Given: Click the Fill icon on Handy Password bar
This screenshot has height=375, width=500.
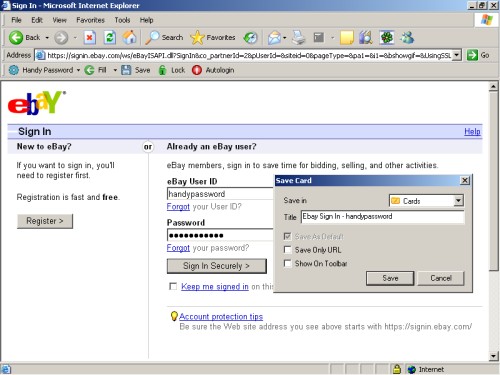Looking at the screenshot, I should [x=89, y=70].
